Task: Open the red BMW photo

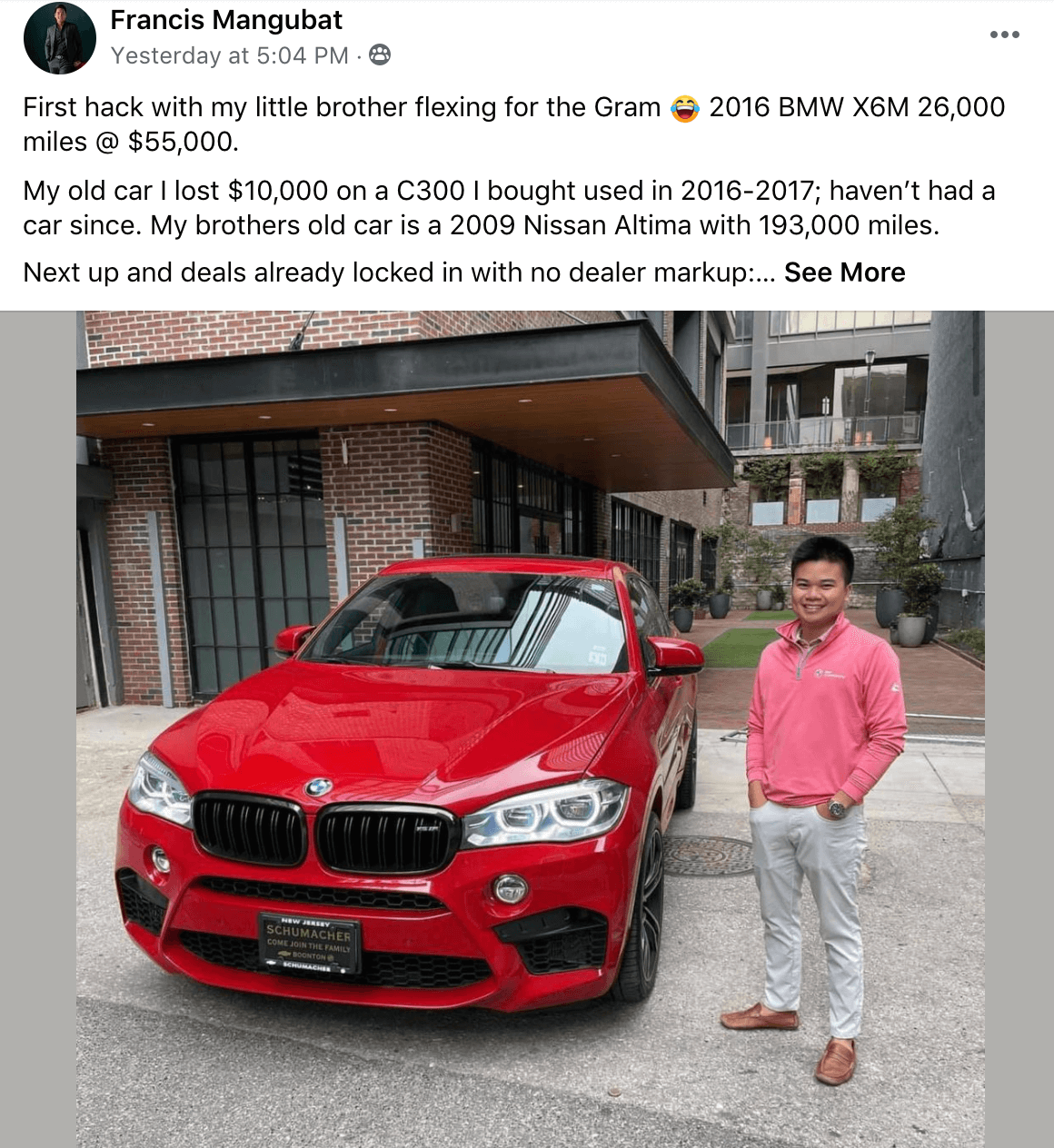Action: coord(531,729)
